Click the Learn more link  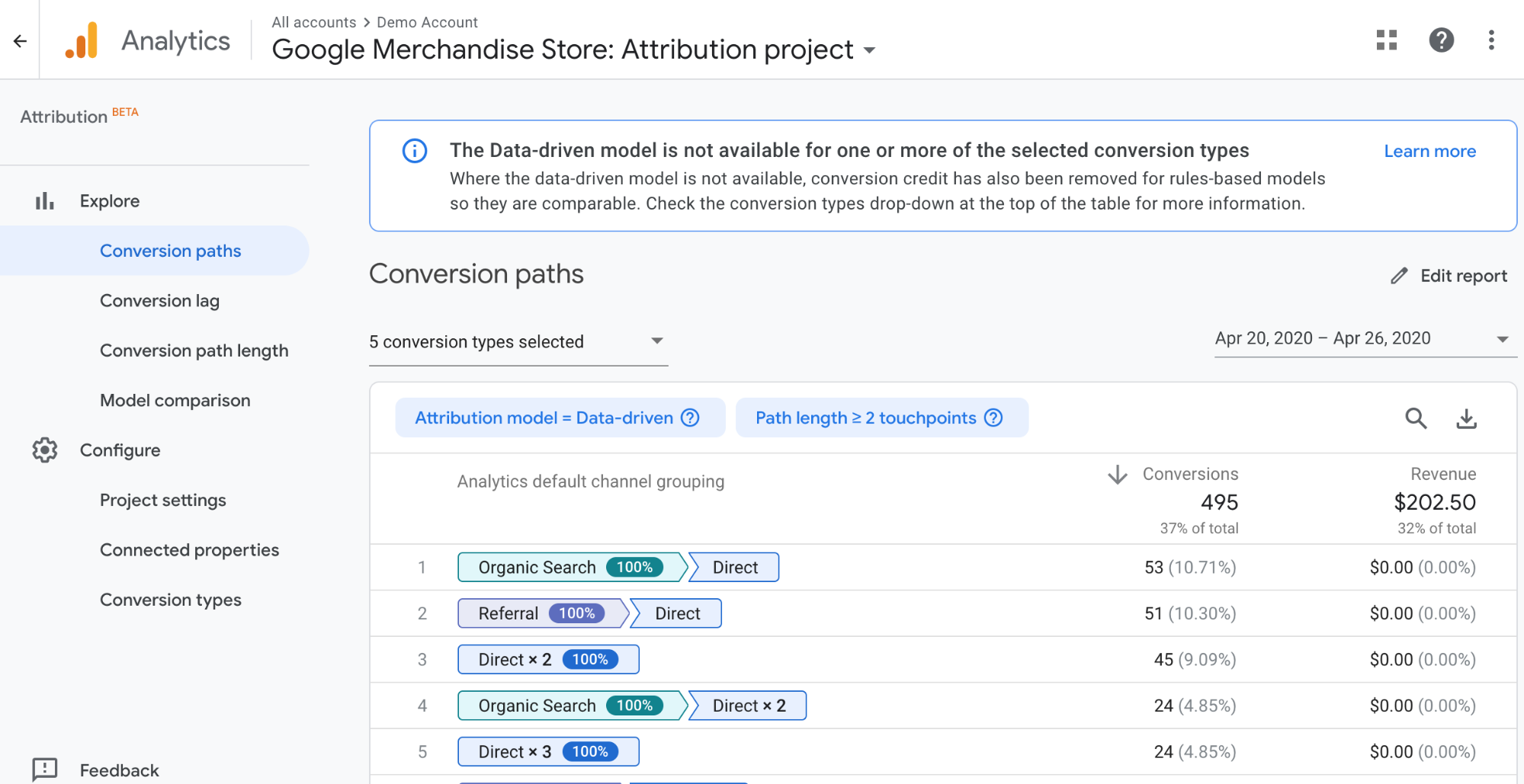coord(1429,151)
